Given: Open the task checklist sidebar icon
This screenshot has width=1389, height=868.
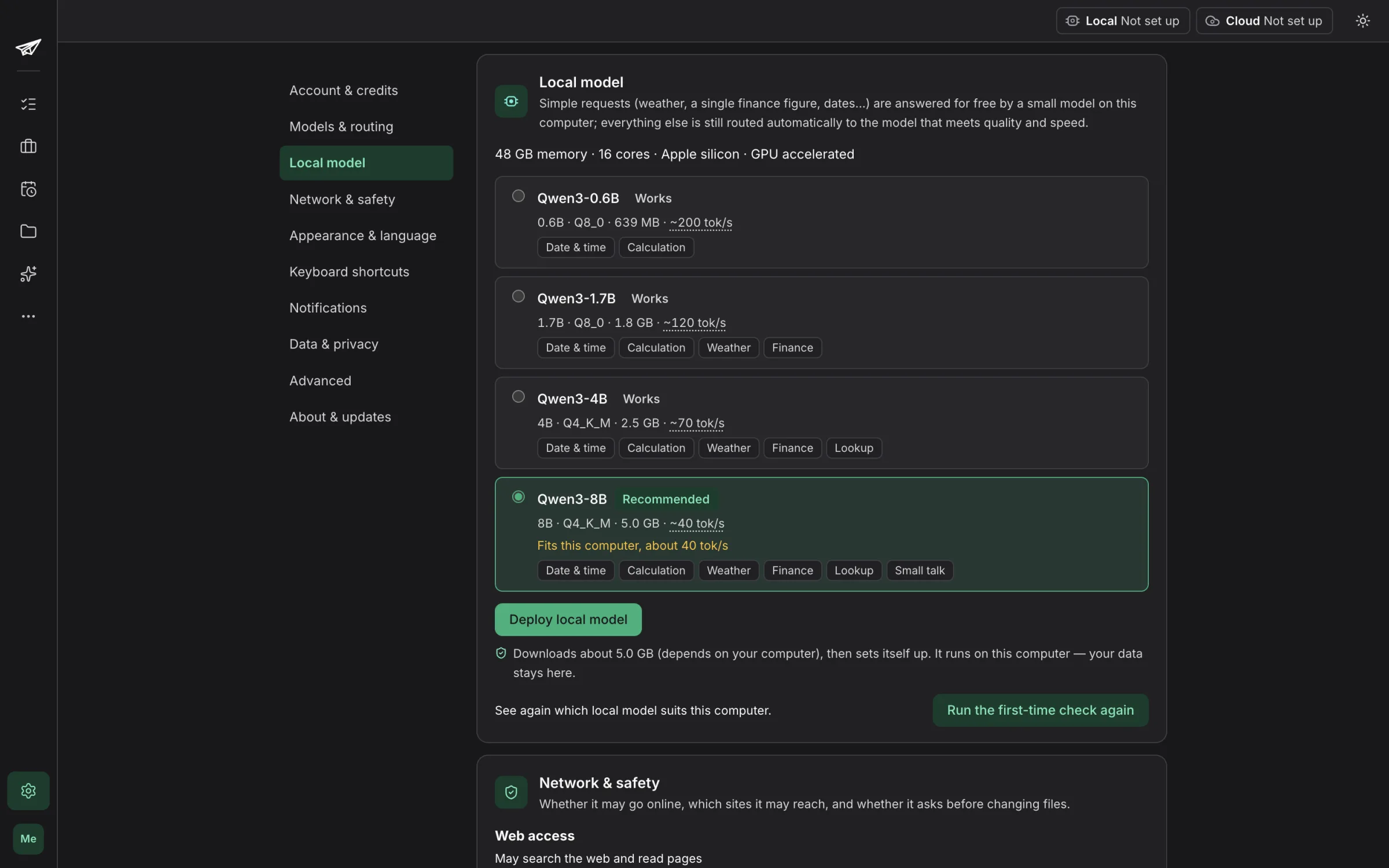Looking at the screenshot, I should click(x=28, y=104).
